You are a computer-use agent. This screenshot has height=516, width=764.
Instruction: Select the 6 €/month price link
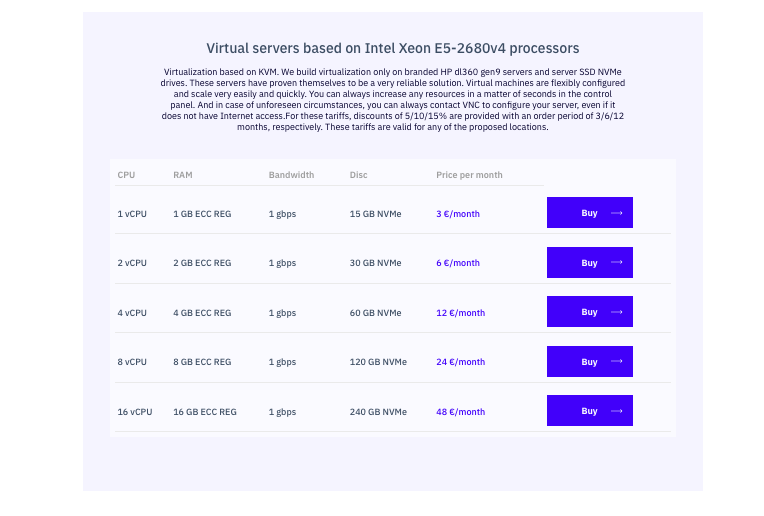tap(458, 263)
